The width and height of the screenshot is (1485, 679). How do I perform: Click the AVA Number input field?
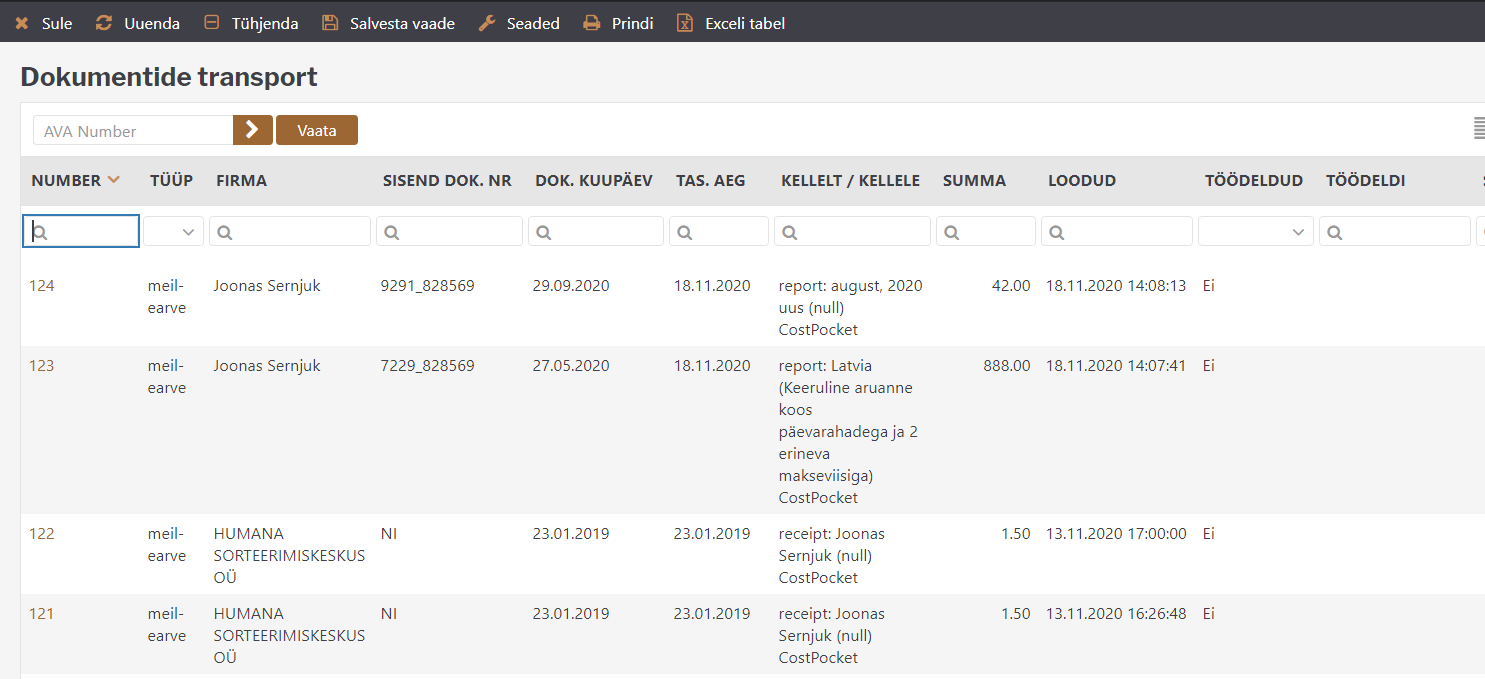coord(133,130)
